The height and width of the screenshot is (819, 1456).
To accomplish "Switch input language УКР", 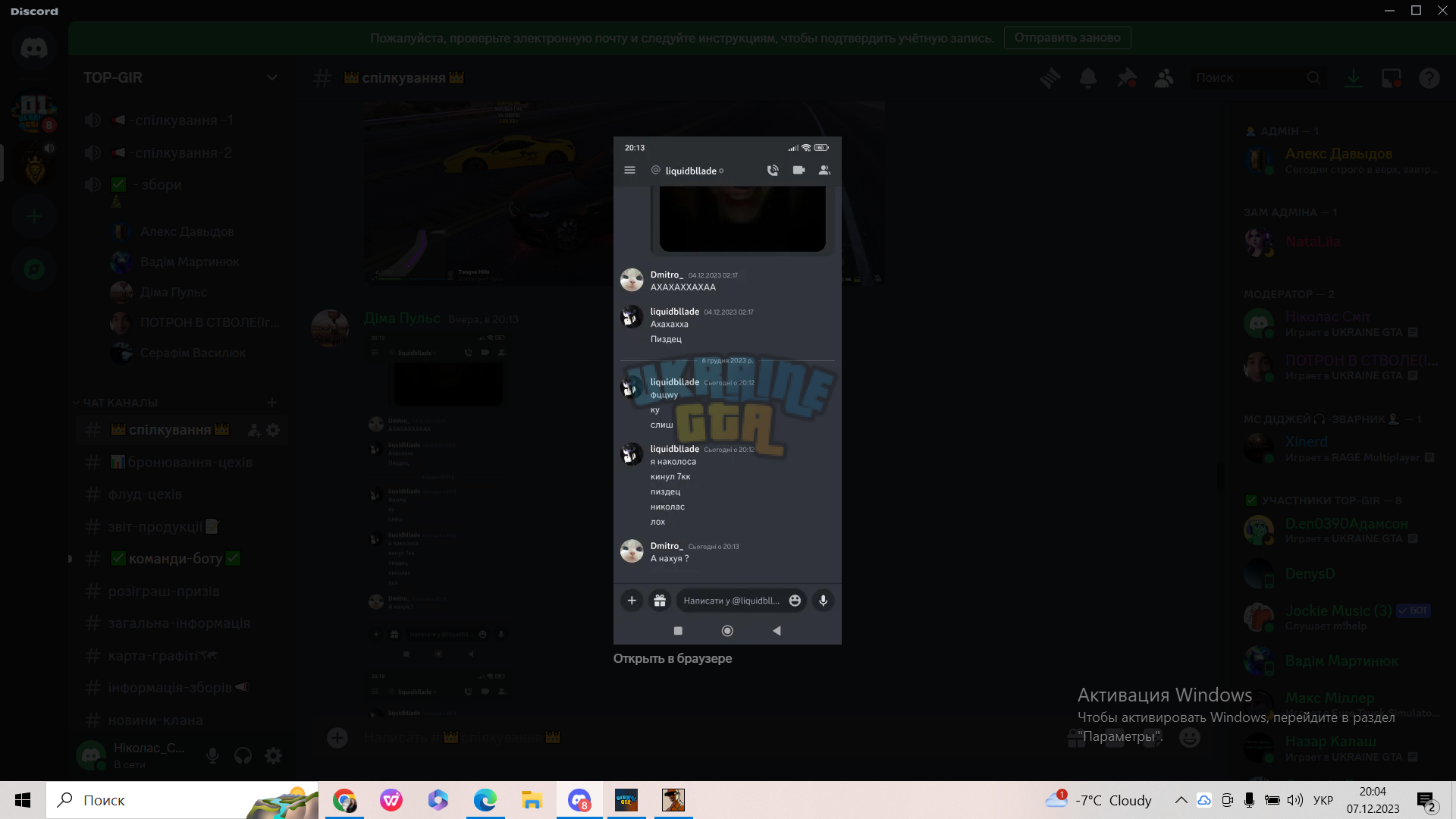I will (1323, 800).
